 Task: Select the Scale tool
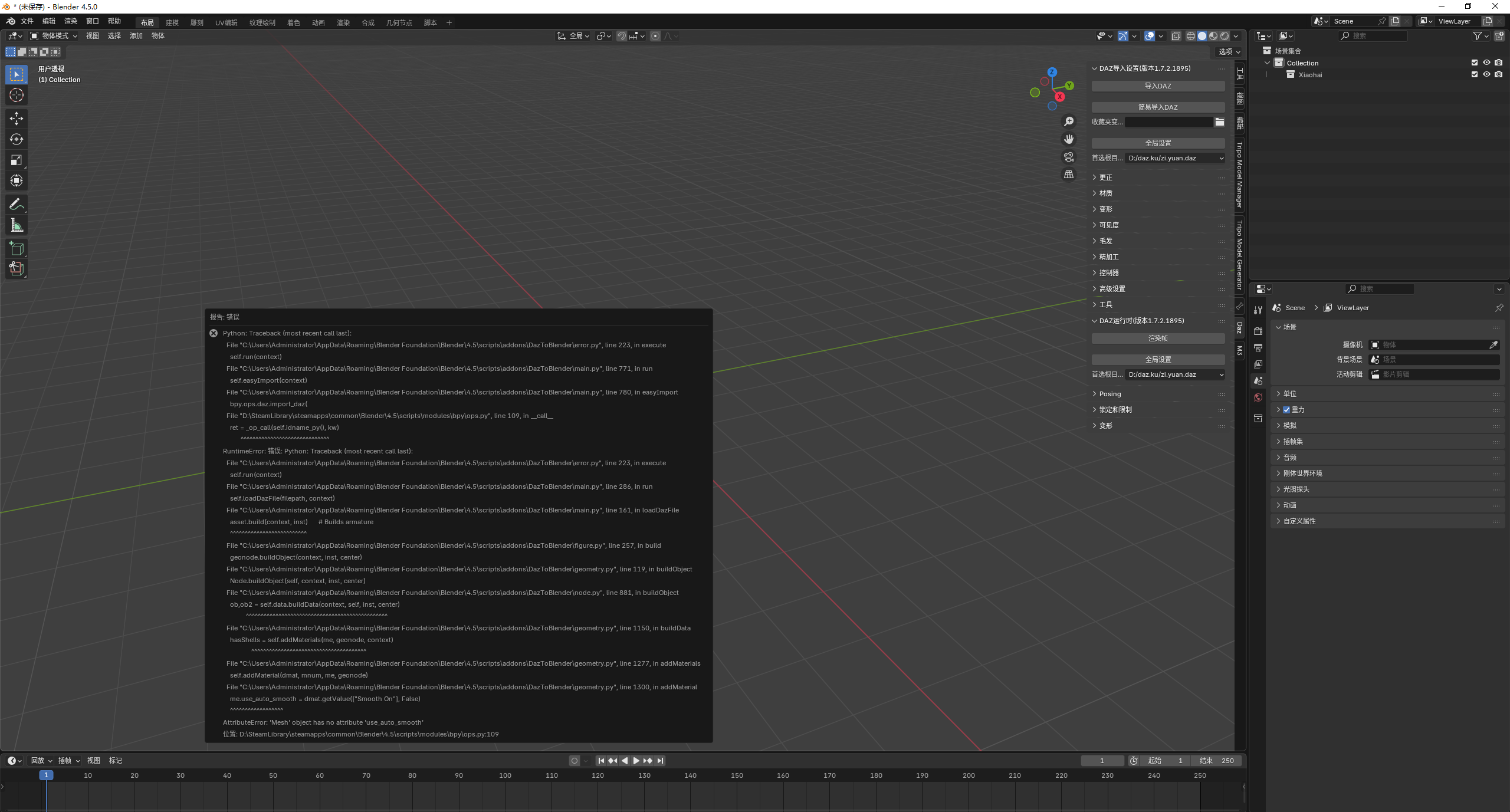[17, 160]
